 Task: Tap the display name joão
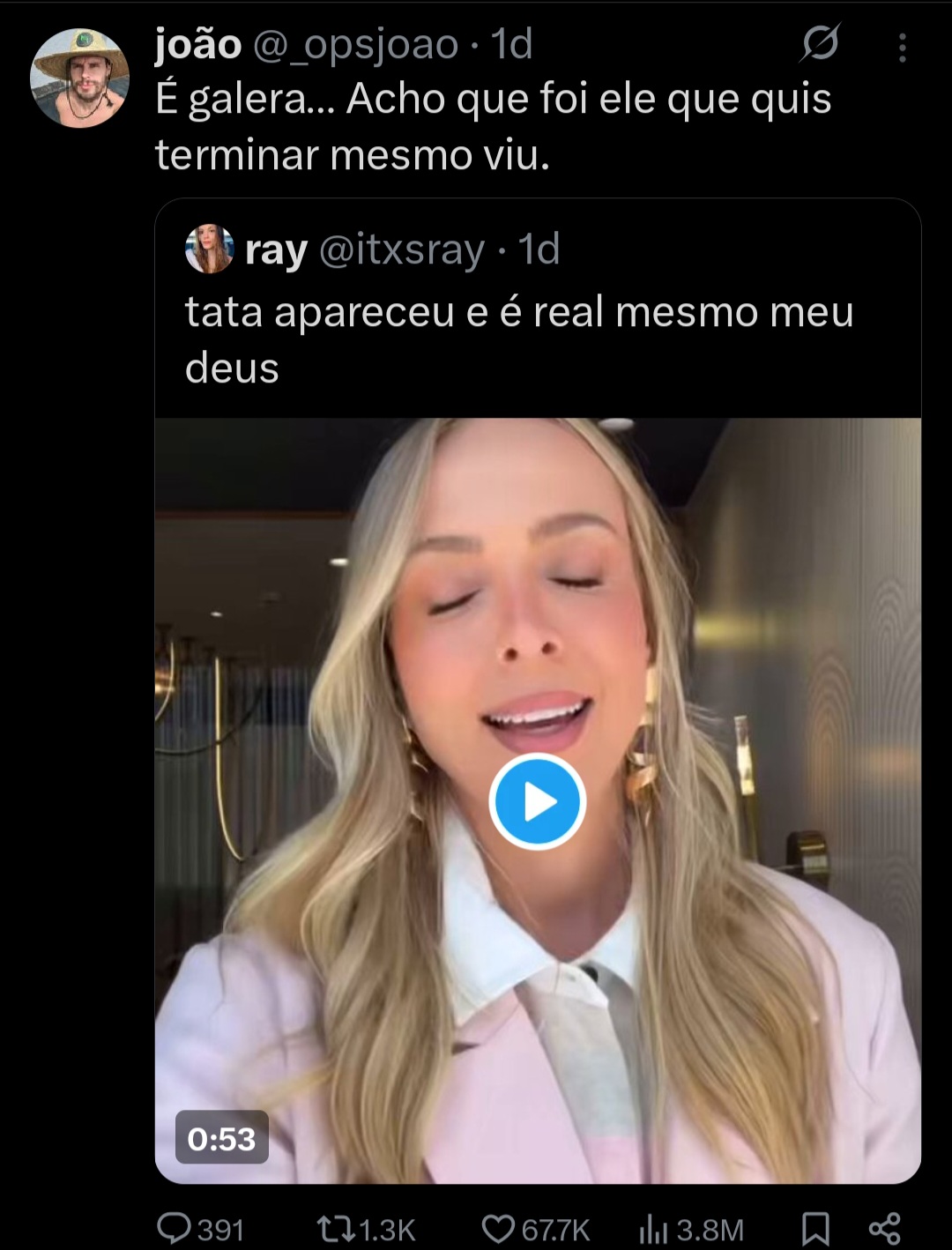[198, 43]
